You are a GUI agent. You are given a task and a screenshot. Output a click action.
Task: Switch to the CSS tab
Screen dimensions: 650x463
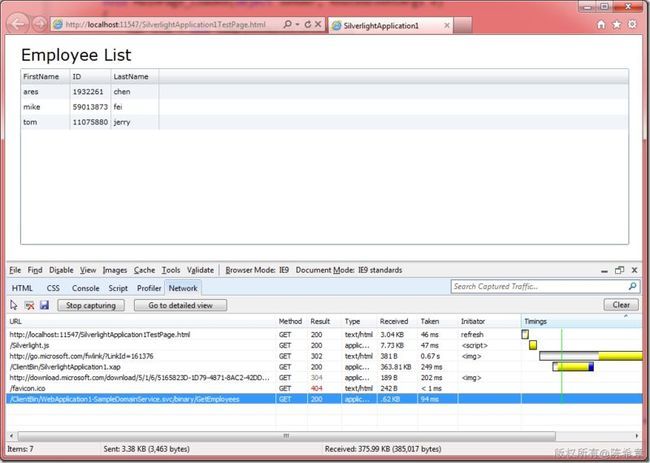click(x=53, y=288)
